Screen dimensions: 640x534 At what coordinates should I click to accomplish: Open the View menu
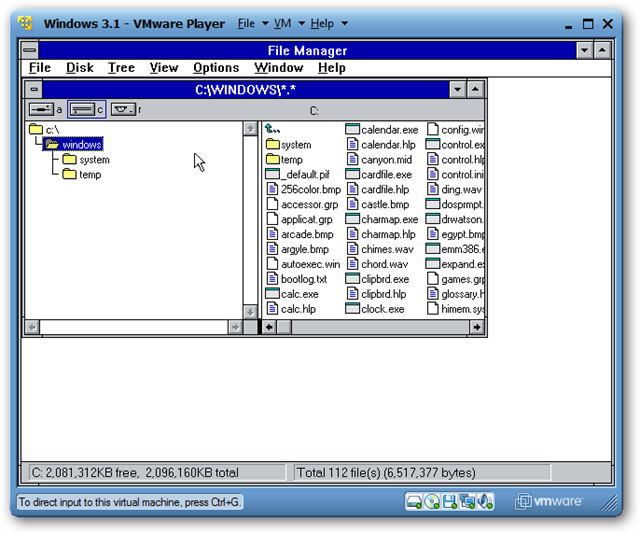pyautogui.click(x=164, y=68)
